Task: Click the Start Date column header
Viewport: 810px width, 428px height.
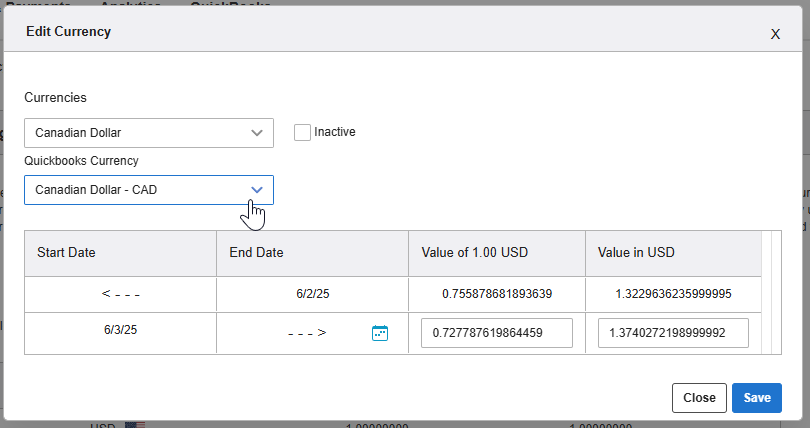Action: pos(120,253)
